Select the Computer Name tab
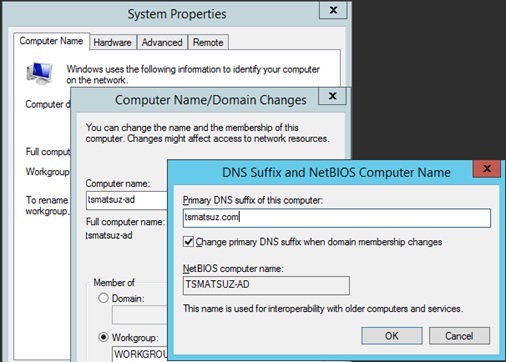This screenshot has width=506, height=362. click(51, 41)
